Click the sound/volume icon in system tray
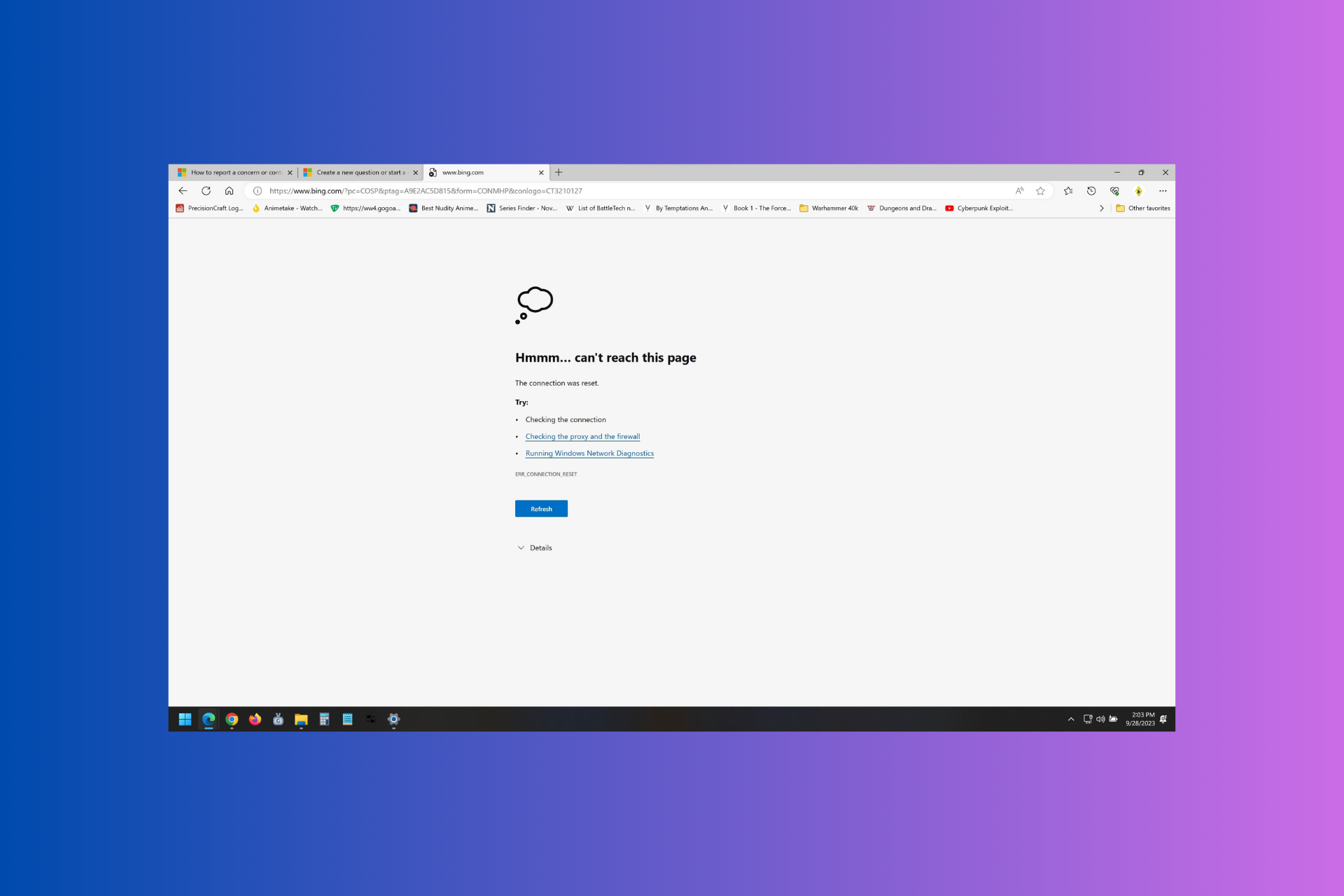1344x896 pixels. [x=1100, y=720]
